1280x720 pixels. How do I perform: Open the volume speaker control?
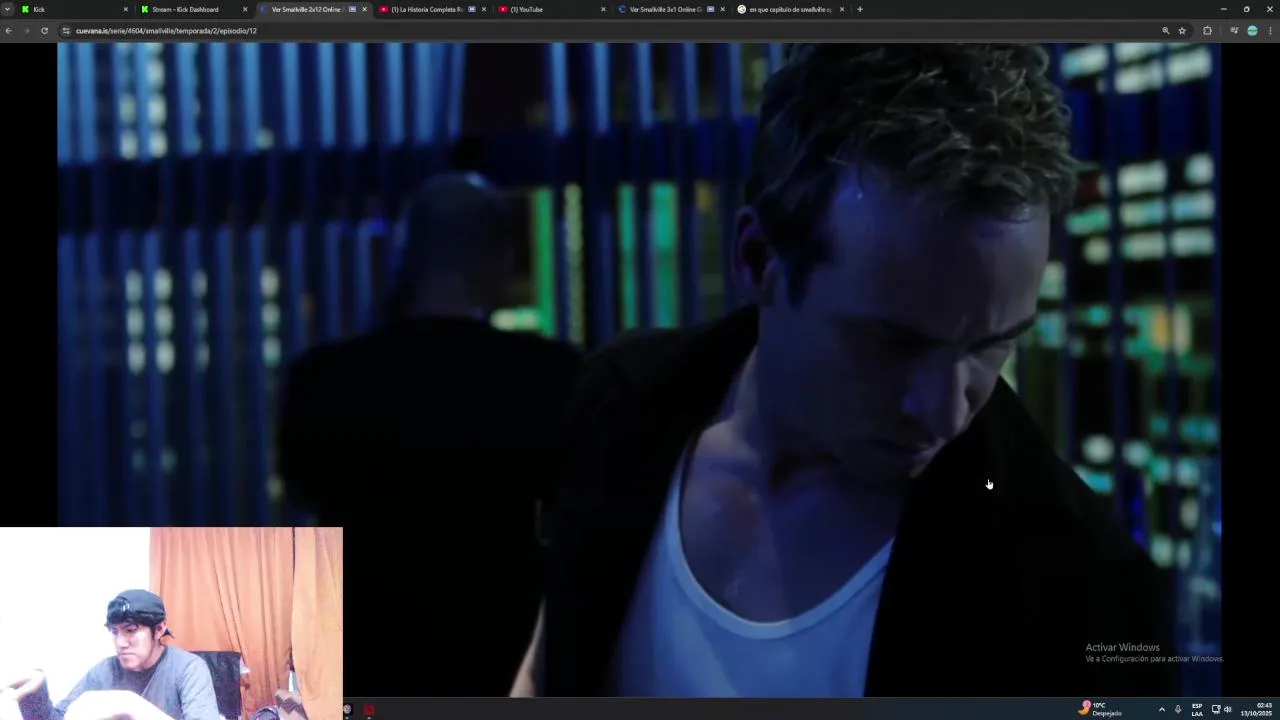coord(1227,709)
